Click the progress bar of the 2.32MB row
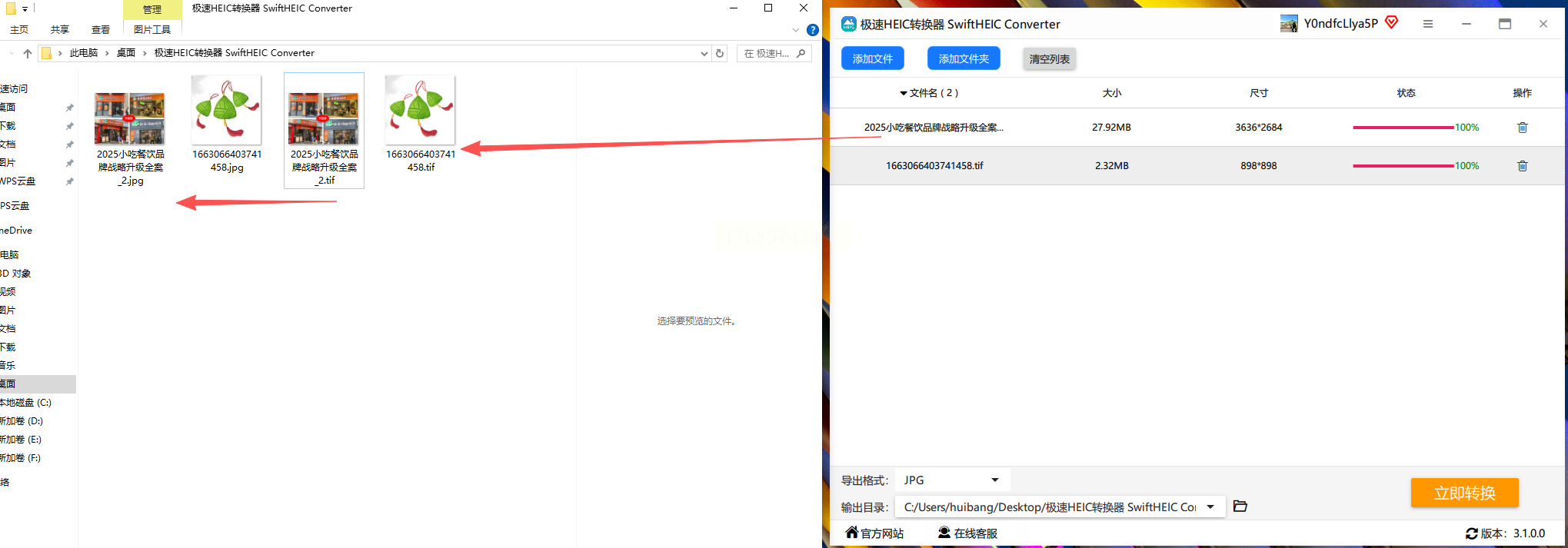Image resolution: width=1568 pixels, height=548 pixels. pos(1403,166)
